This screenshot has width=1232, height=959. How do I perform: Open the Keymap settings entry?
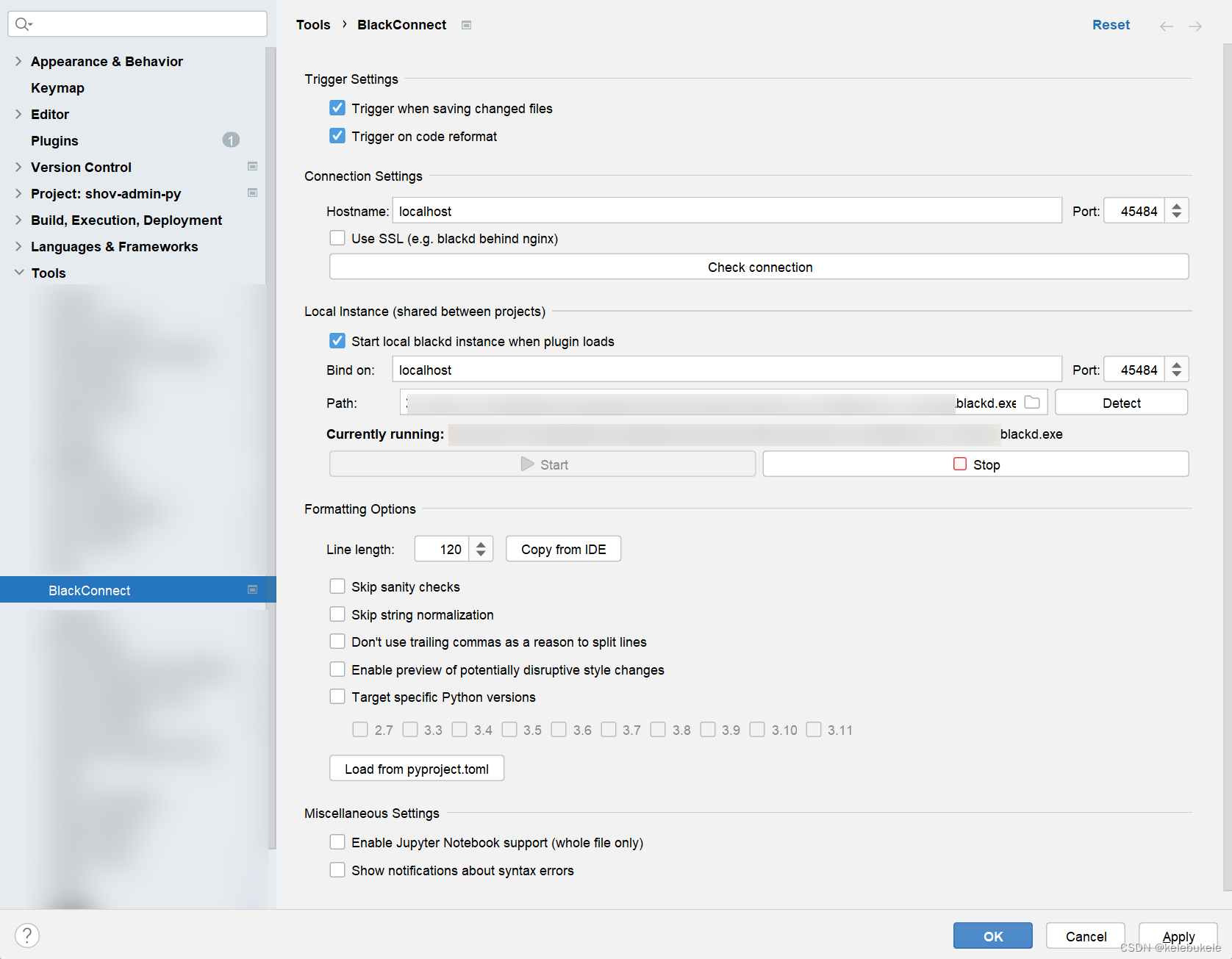57,87
